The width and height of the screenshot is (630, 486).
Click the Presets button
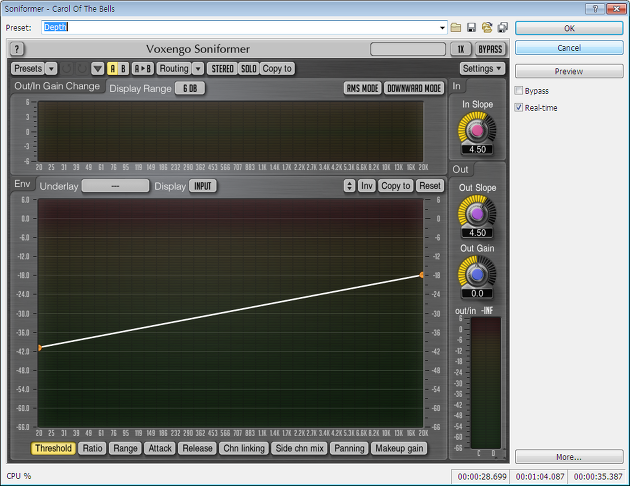[x=28, y=69]
